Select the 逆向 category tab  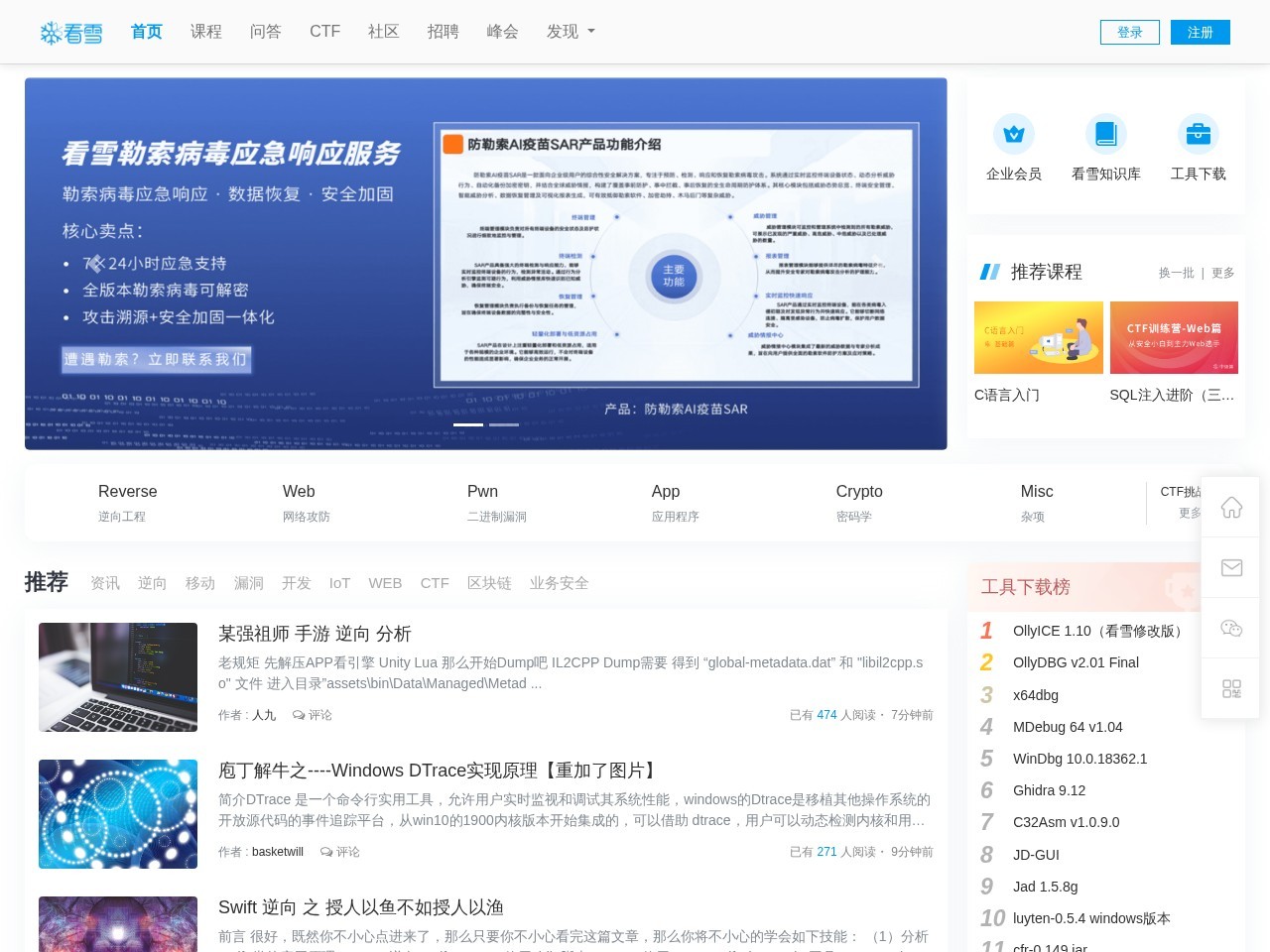point(152,583)
